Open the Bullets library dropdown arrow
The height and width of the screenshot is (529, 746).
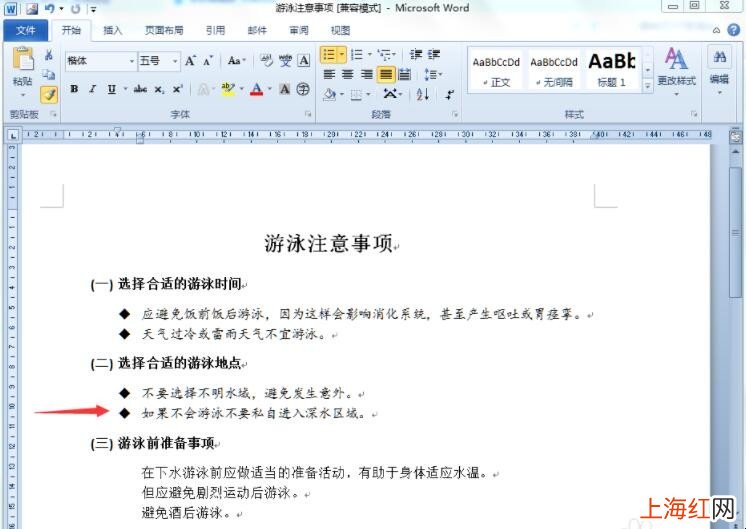click(x=342, y=54)
